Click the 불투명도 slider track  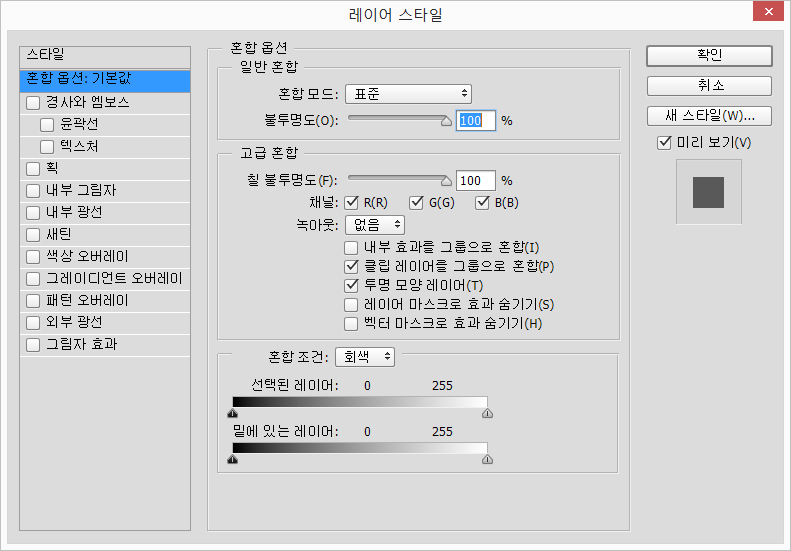pos(397,119)
